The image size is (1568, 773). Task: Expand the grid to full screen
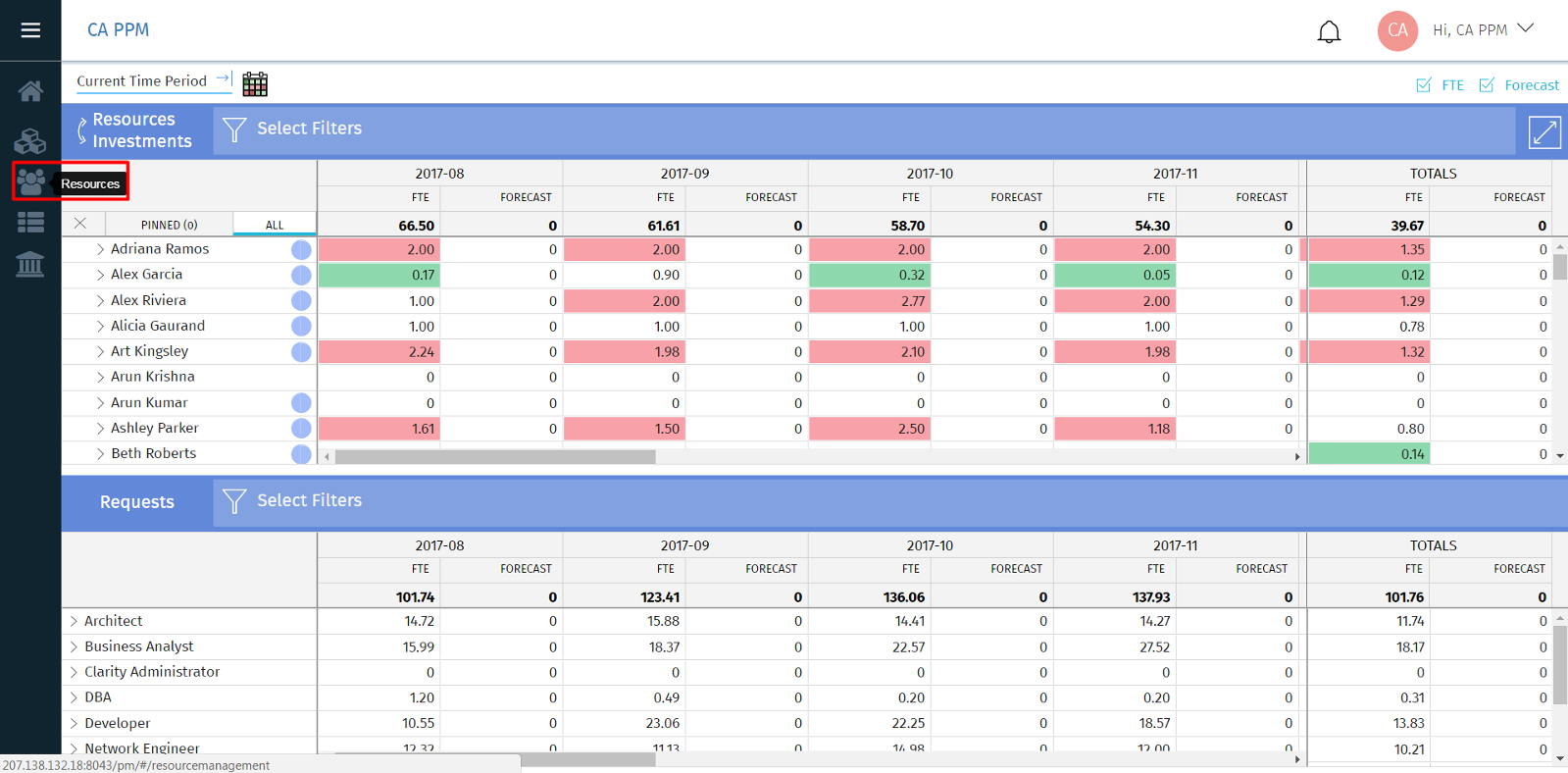click(1544, 131)
